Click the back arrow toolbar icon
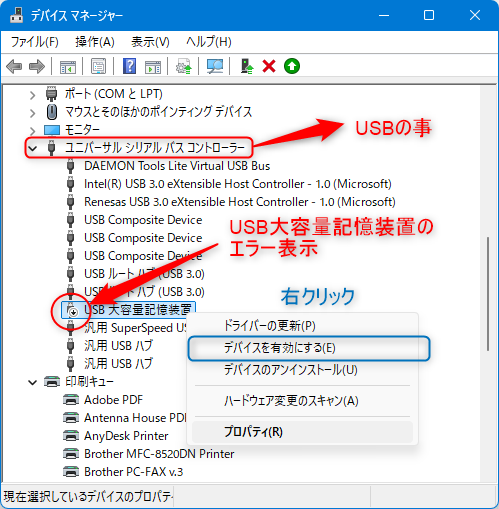 [14, 66]
